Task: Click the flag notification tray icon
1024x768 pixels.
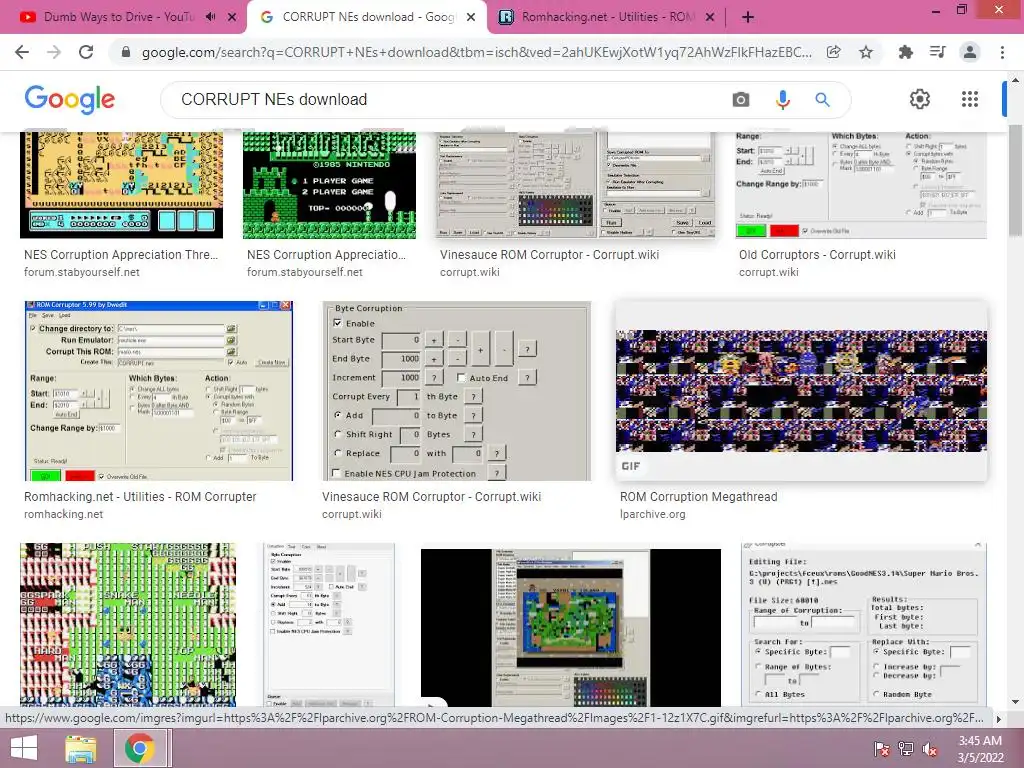Action: click(882, 749)
